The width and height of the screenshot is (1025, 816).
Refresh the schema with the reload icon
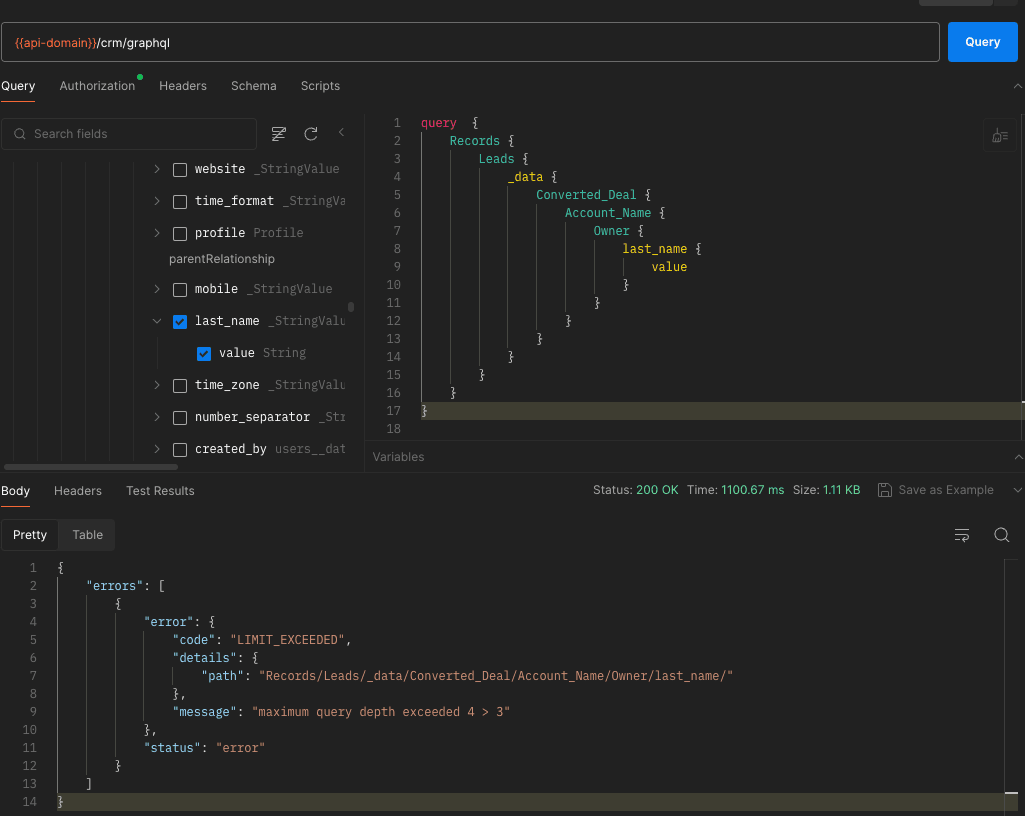click(x=311, y=134)
